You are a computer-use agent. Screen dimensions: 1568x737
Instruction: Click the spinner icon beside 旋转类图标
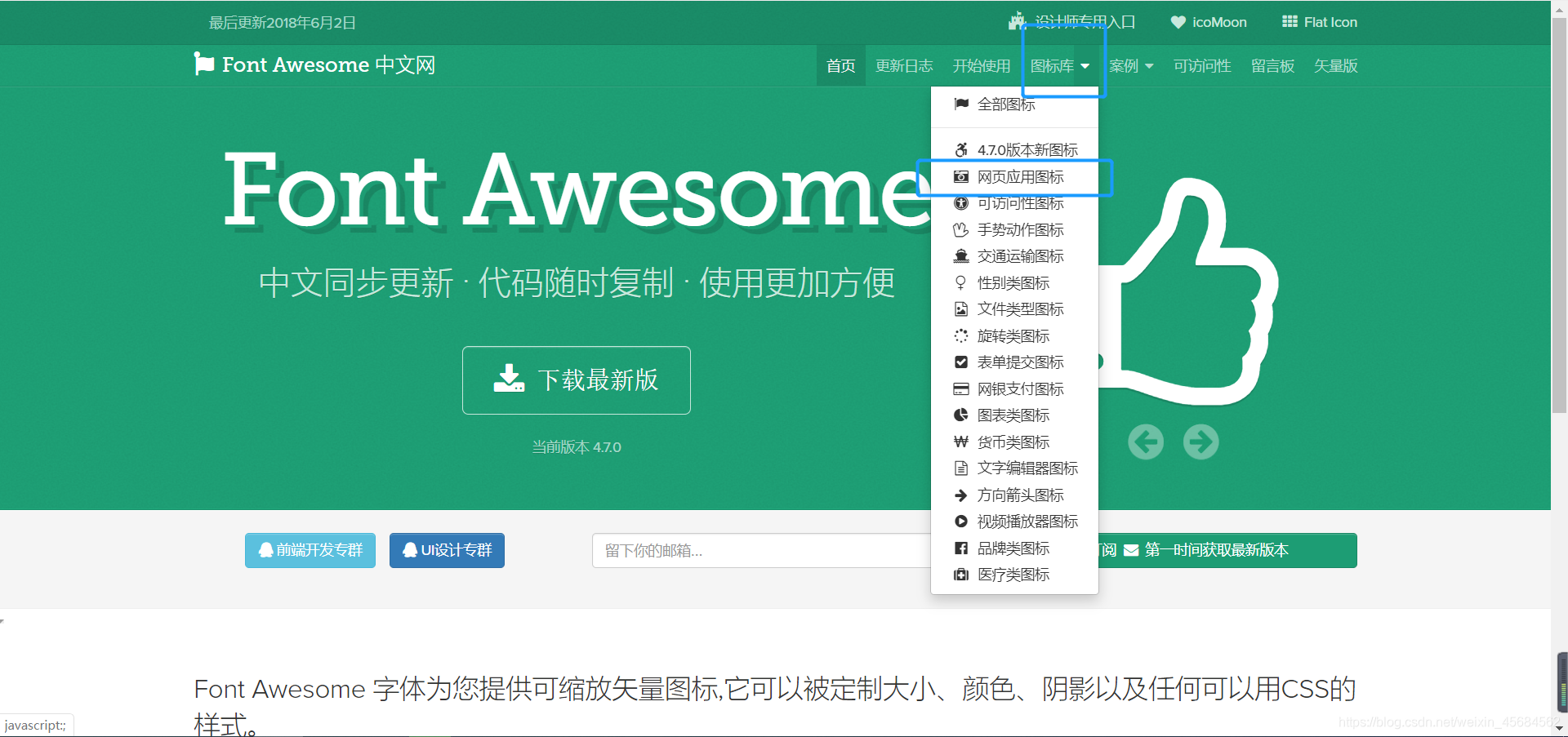click(961, 335)
